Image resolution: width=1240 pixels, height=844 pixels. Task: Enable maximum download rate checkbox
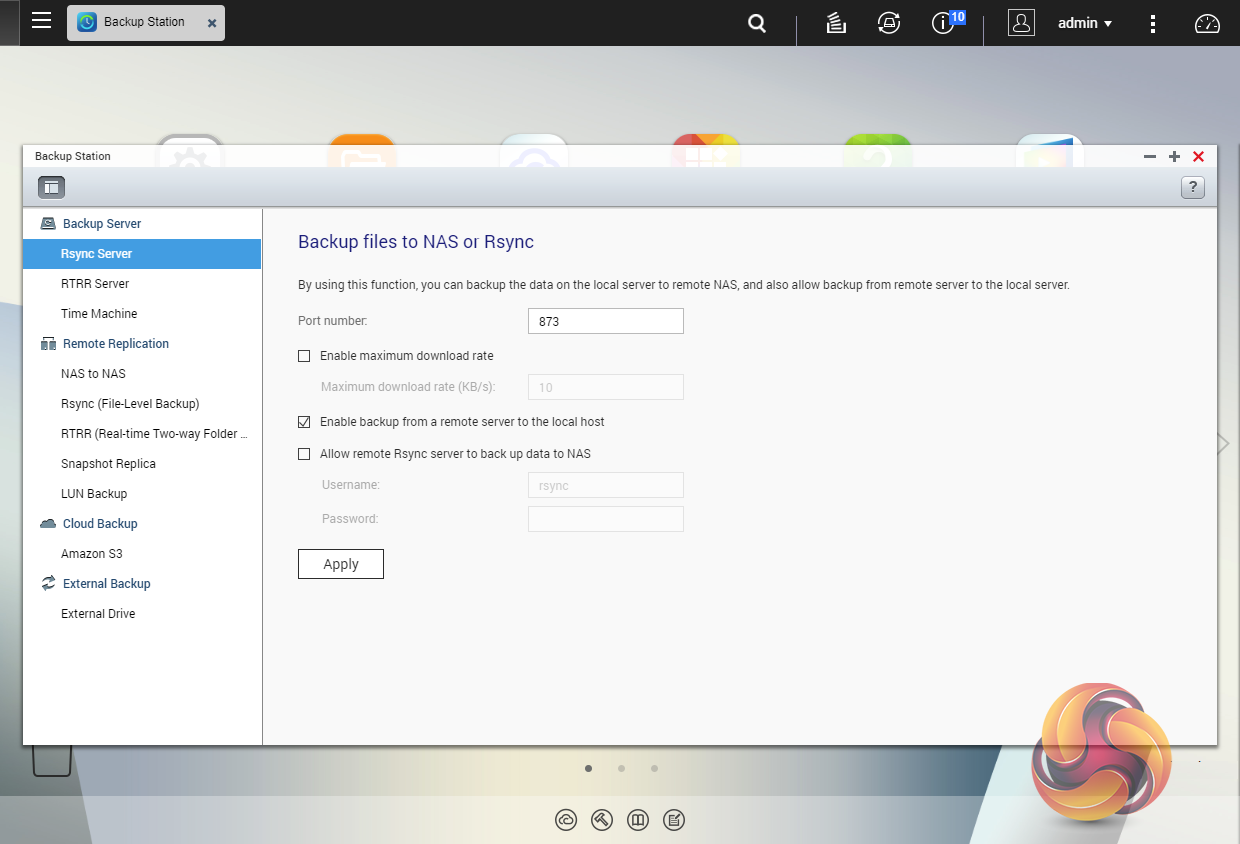click(304, 356)
